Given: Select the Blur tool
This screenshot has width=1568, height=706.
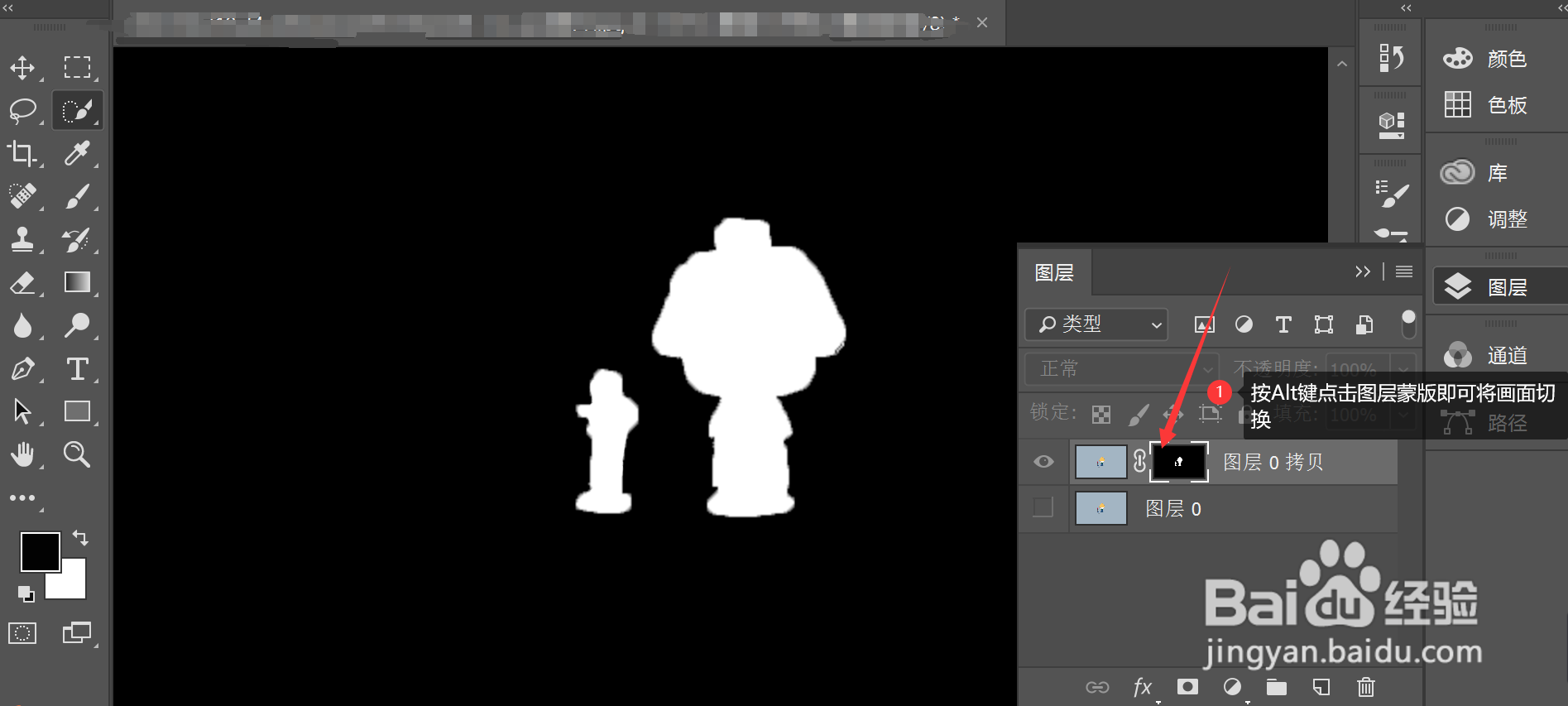Looking at the screenshot, I should [22, 325].
